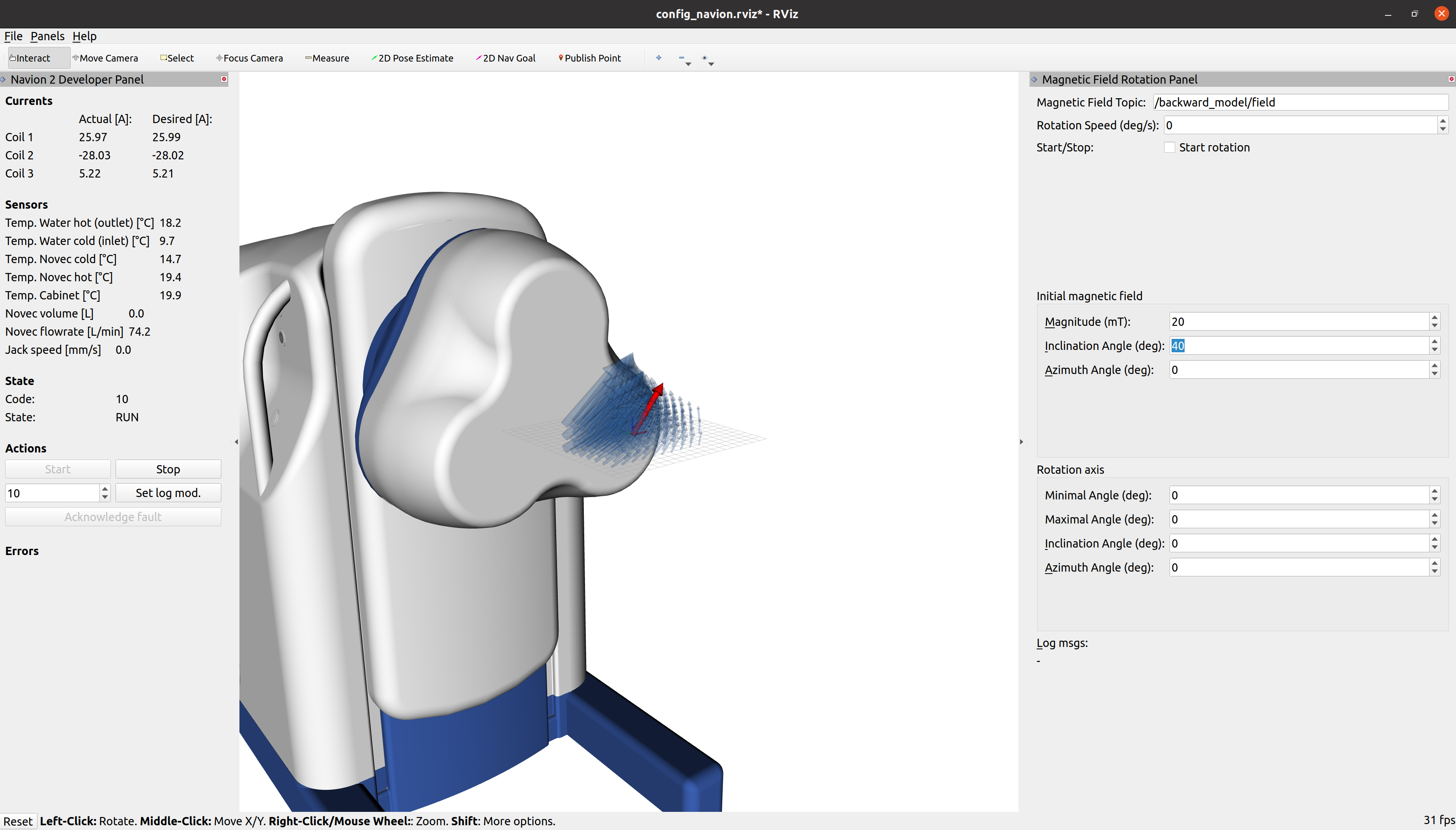The image size is (1456, 830).
Task: Activate the 2D Nav Goal tool
Action: [506, 58]
